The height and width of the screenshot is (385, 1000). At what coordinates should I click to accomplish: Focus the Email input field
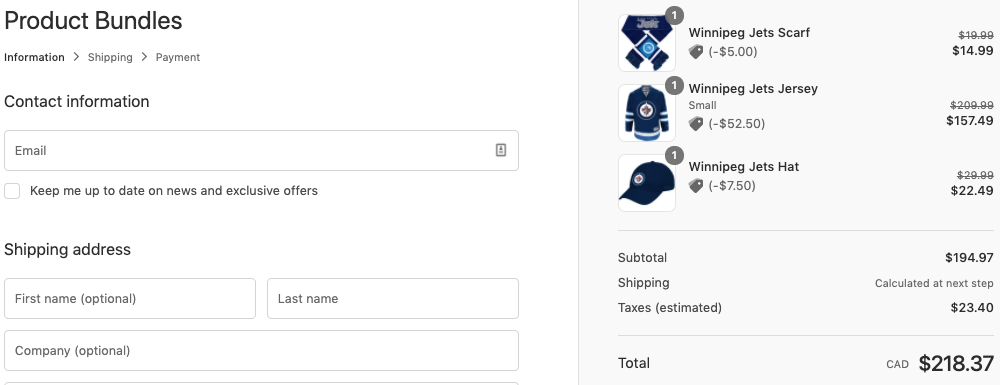tap(261, 150)
